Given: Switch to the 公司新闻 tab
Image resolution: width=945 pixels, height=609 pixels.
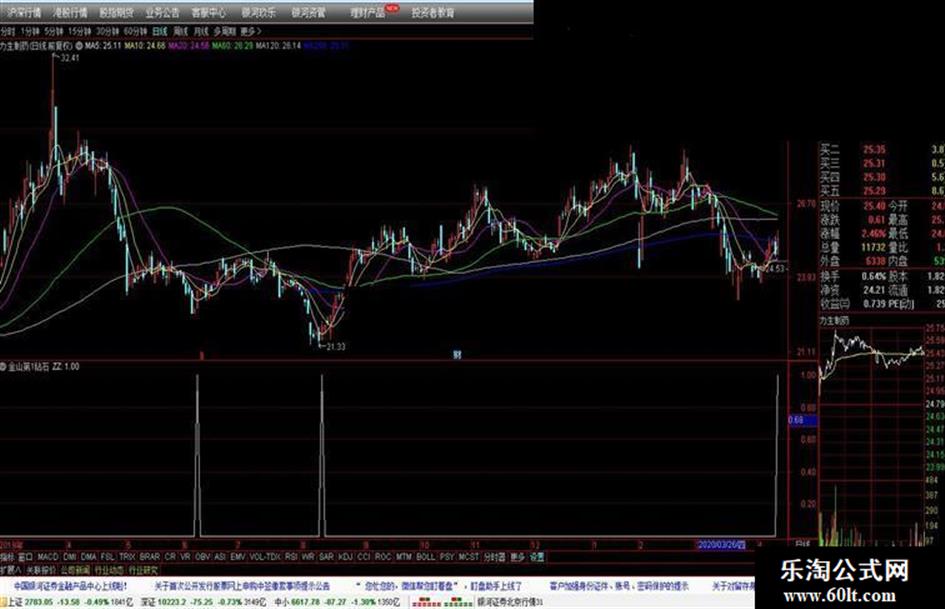Looking at the screenshot, I should pyautogui.click(x=75, y=570).
